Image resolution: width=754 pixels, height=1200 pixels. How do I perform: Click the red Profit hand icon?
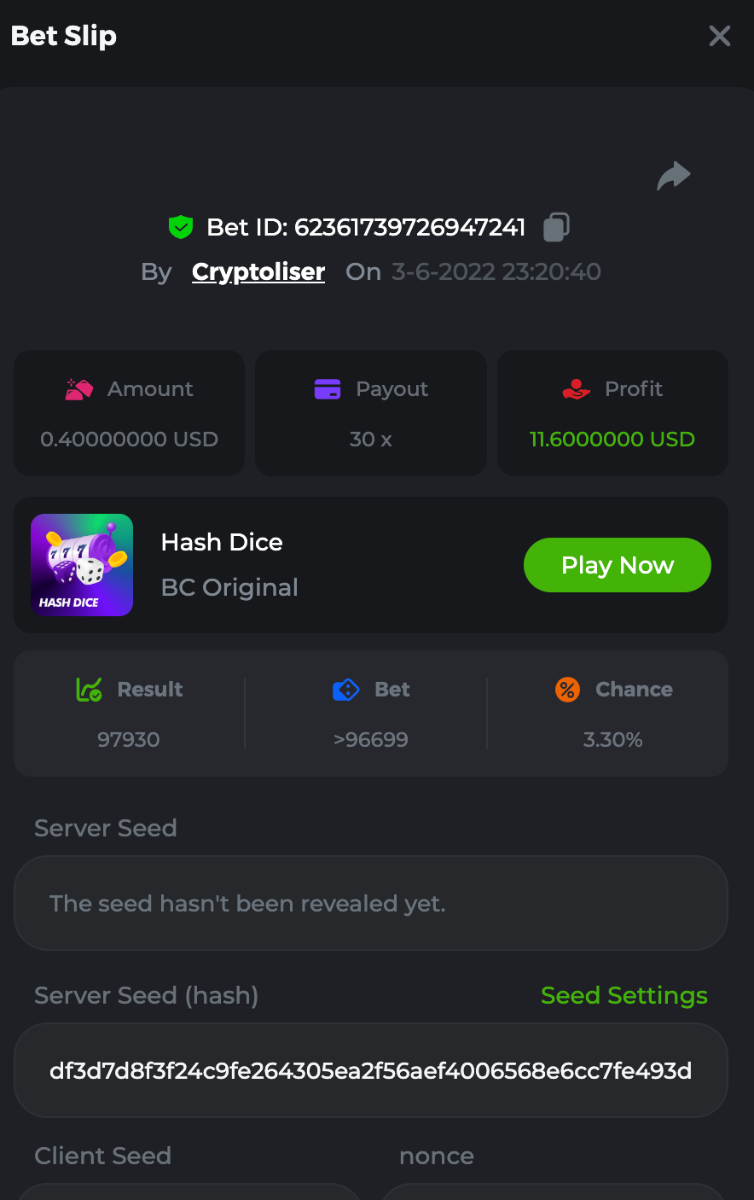[576, 389]
